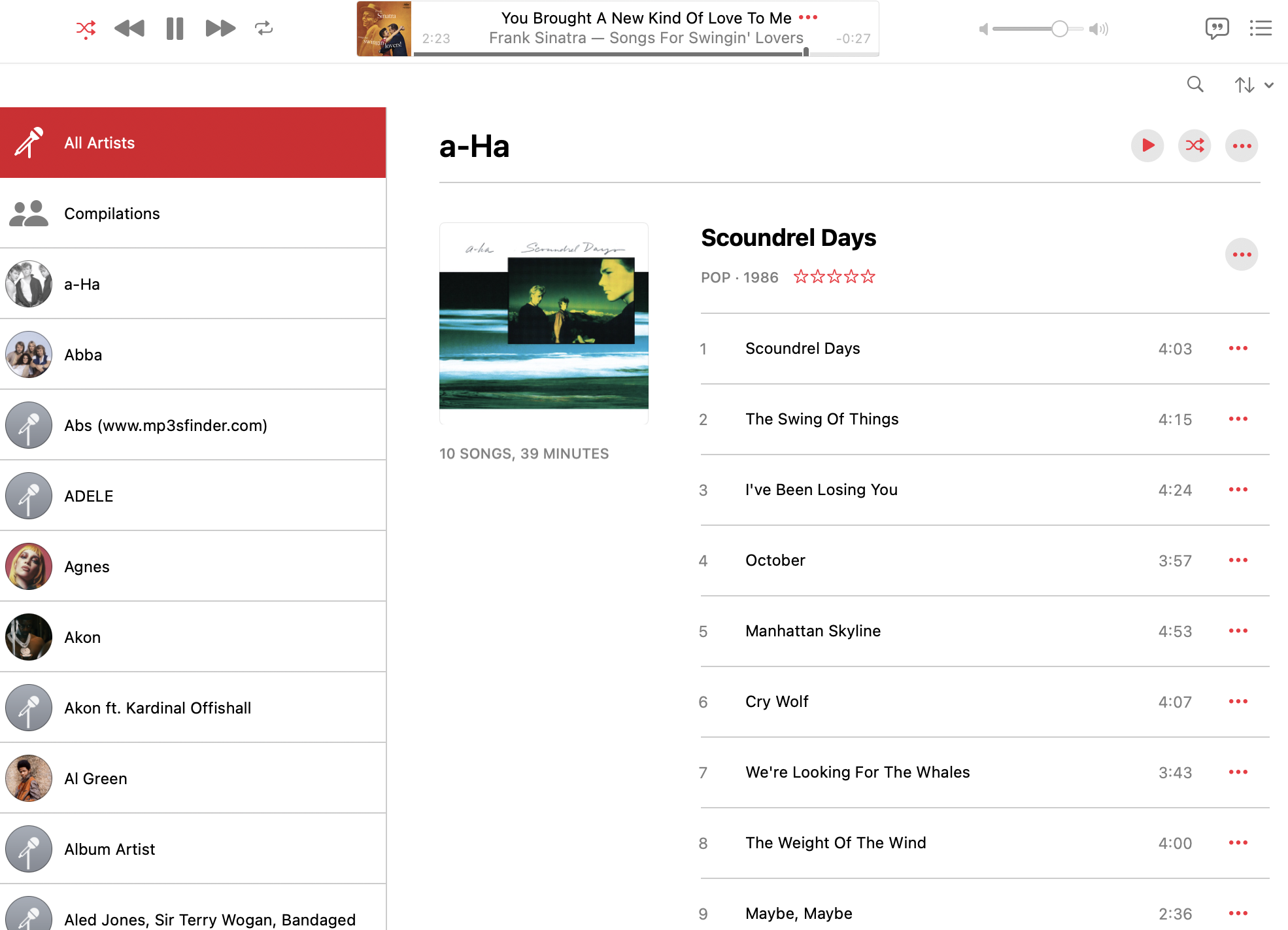1288x930 pixels.
Task: Open the search magnifier
Action: (1195, 84)
